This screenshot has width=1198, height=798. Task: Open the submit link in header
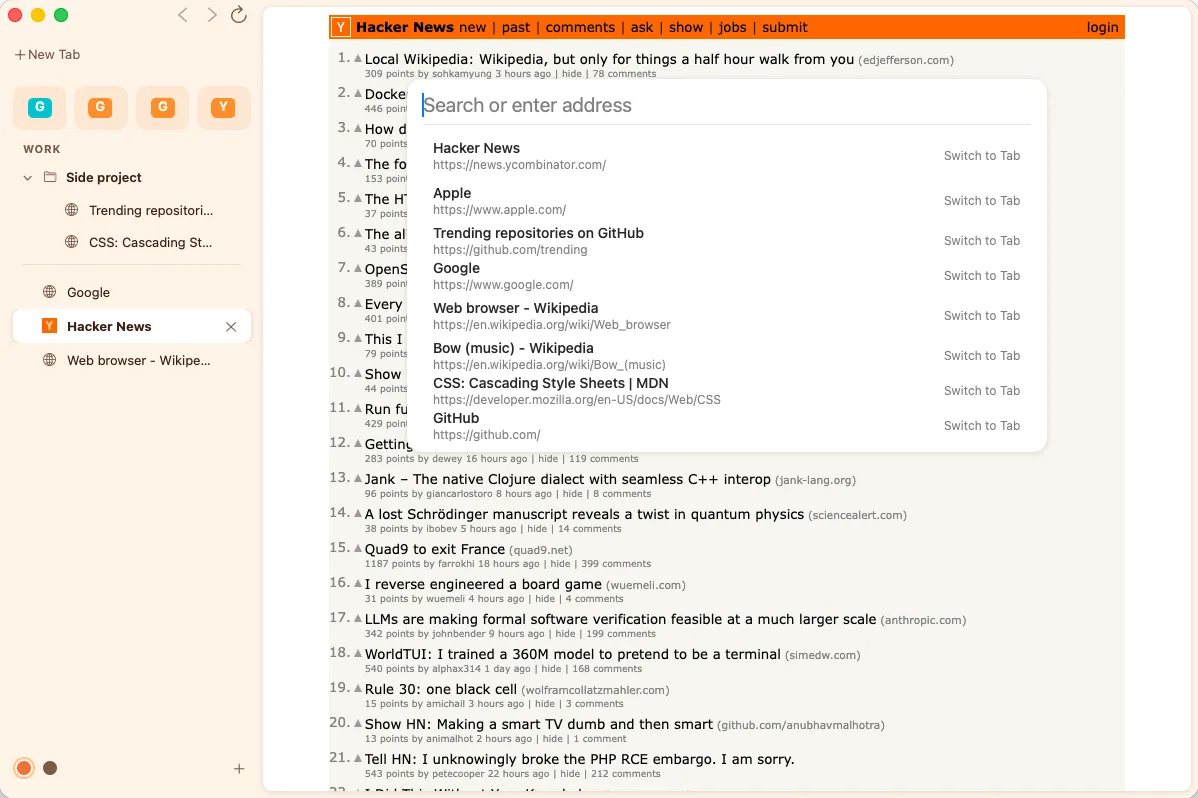(x=785, y=28)
